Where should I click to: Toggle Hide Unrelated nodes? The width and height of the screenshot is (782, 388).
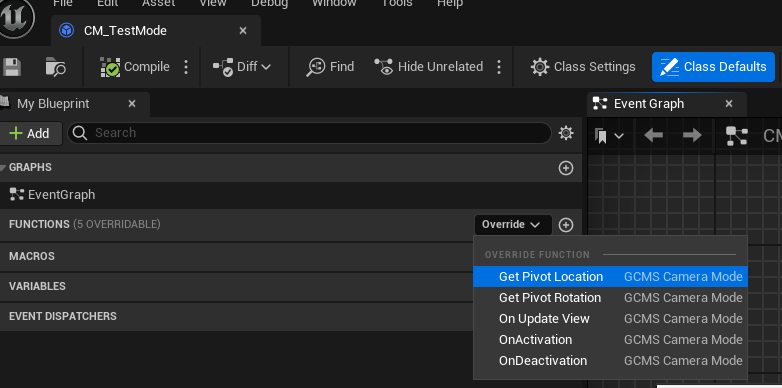[428, 67]
